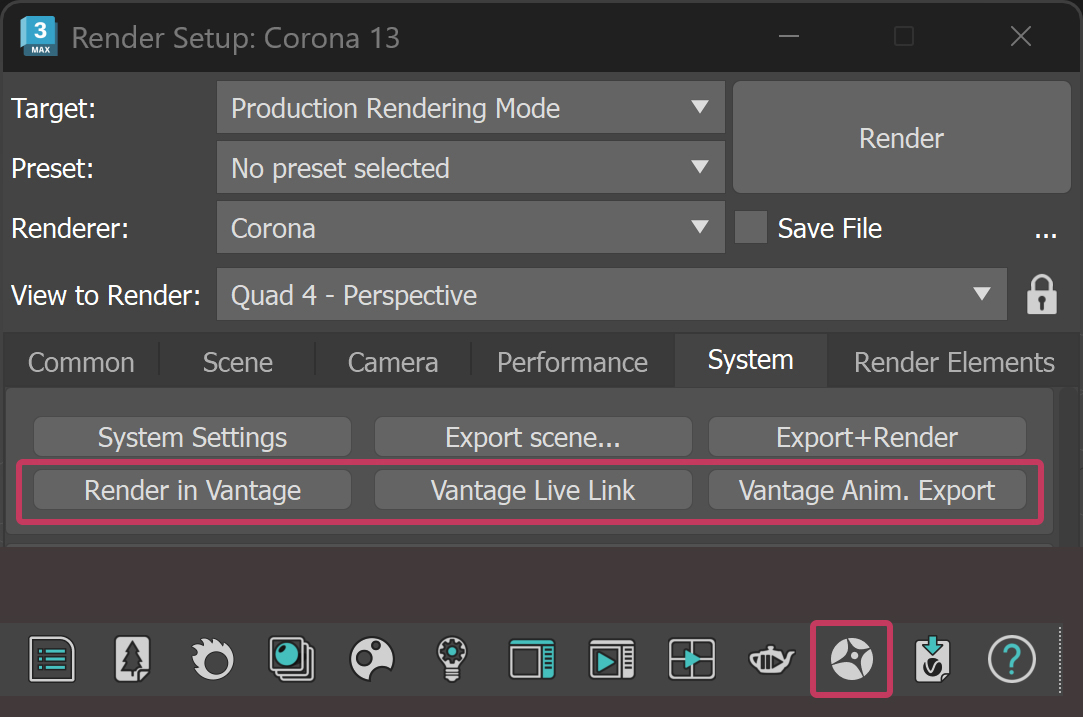Click the teapot render icon
This screenshot has height=717, width=1083.
[771, 660]
